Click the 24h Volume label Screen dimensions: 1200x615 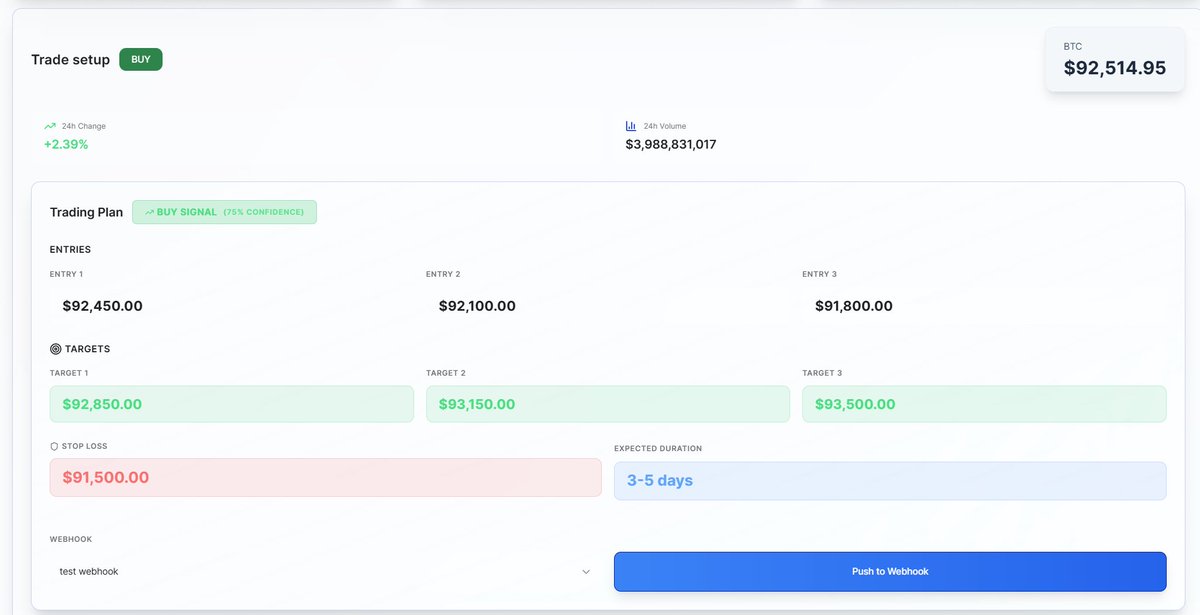(665, 126)
